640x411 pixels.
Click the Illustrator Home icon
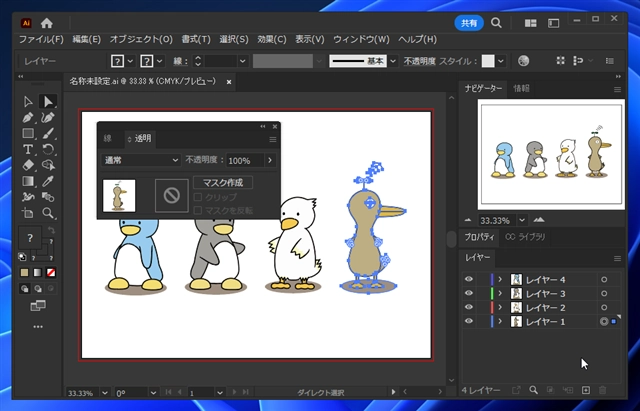pos(47,23)
